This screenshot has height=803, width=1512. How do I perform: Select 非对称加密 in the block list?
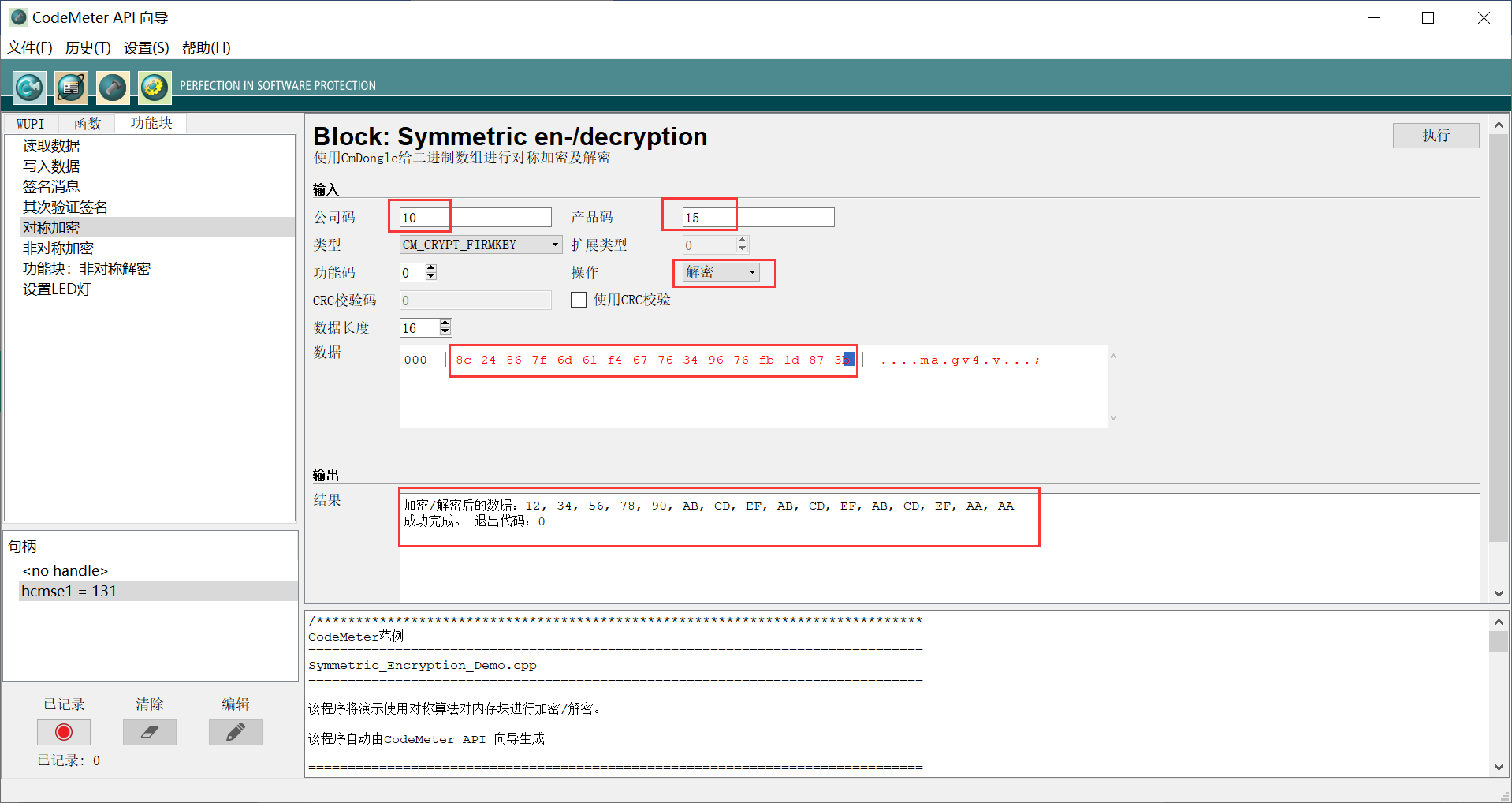coord(58,248)
